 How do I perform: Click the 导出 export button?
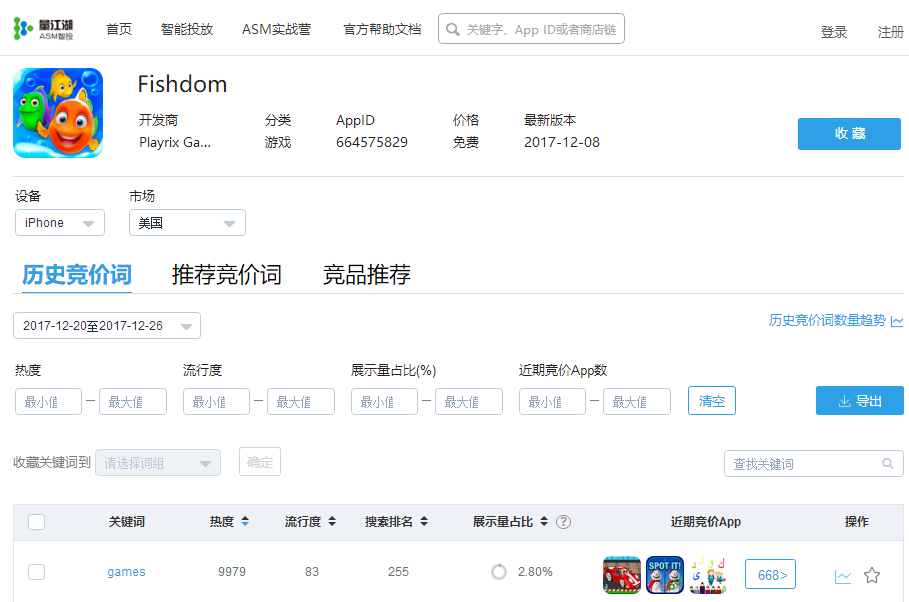click(860, 401)
